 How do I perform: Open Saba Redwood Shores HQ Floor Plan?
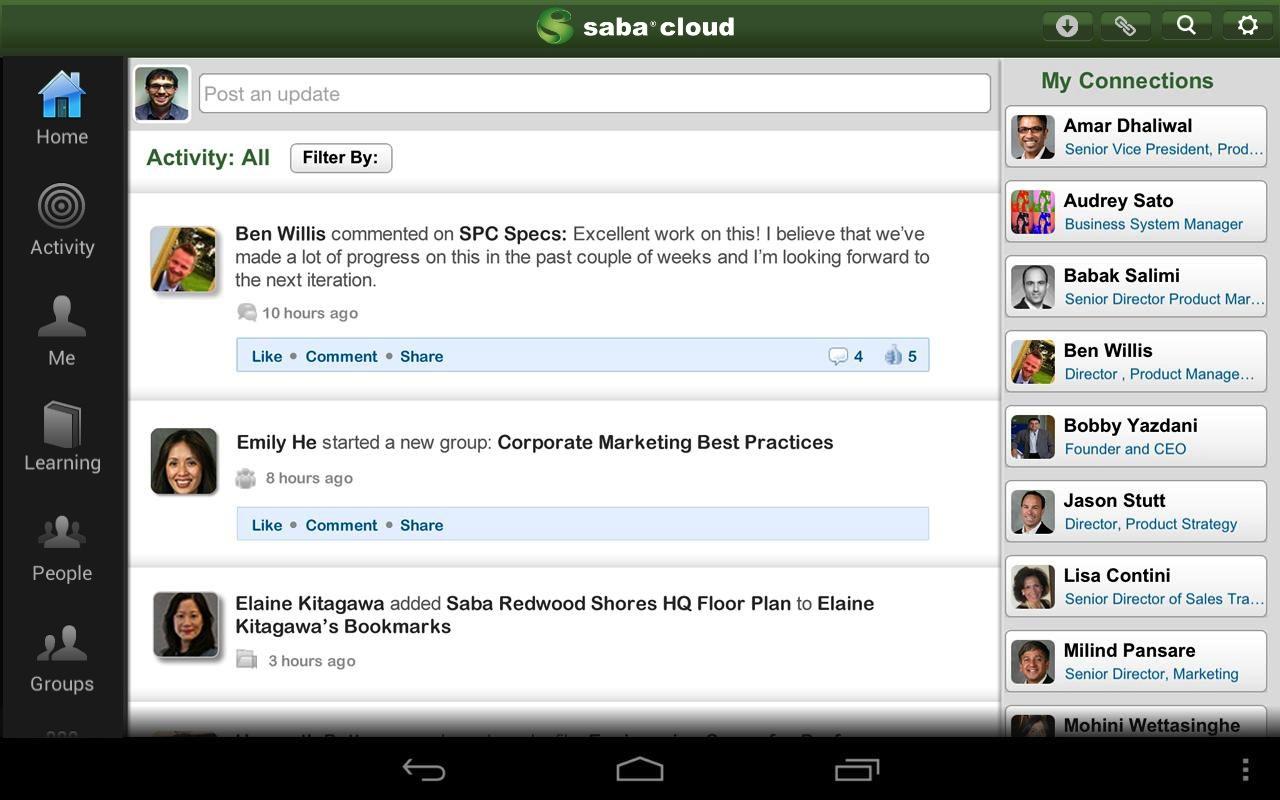(618, 603)
